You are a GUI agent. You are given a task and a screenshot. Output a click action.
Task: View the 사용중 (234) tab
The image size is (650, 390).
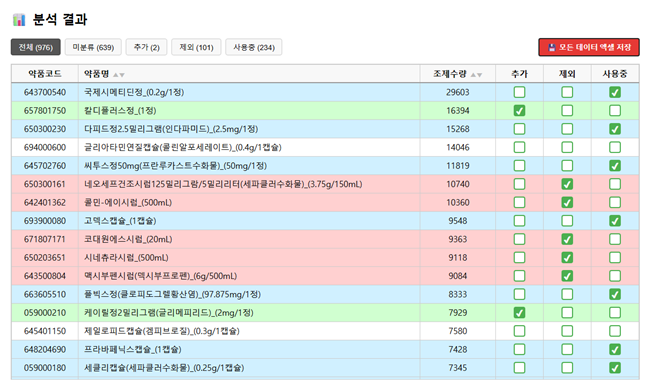[x=254, y=47]
